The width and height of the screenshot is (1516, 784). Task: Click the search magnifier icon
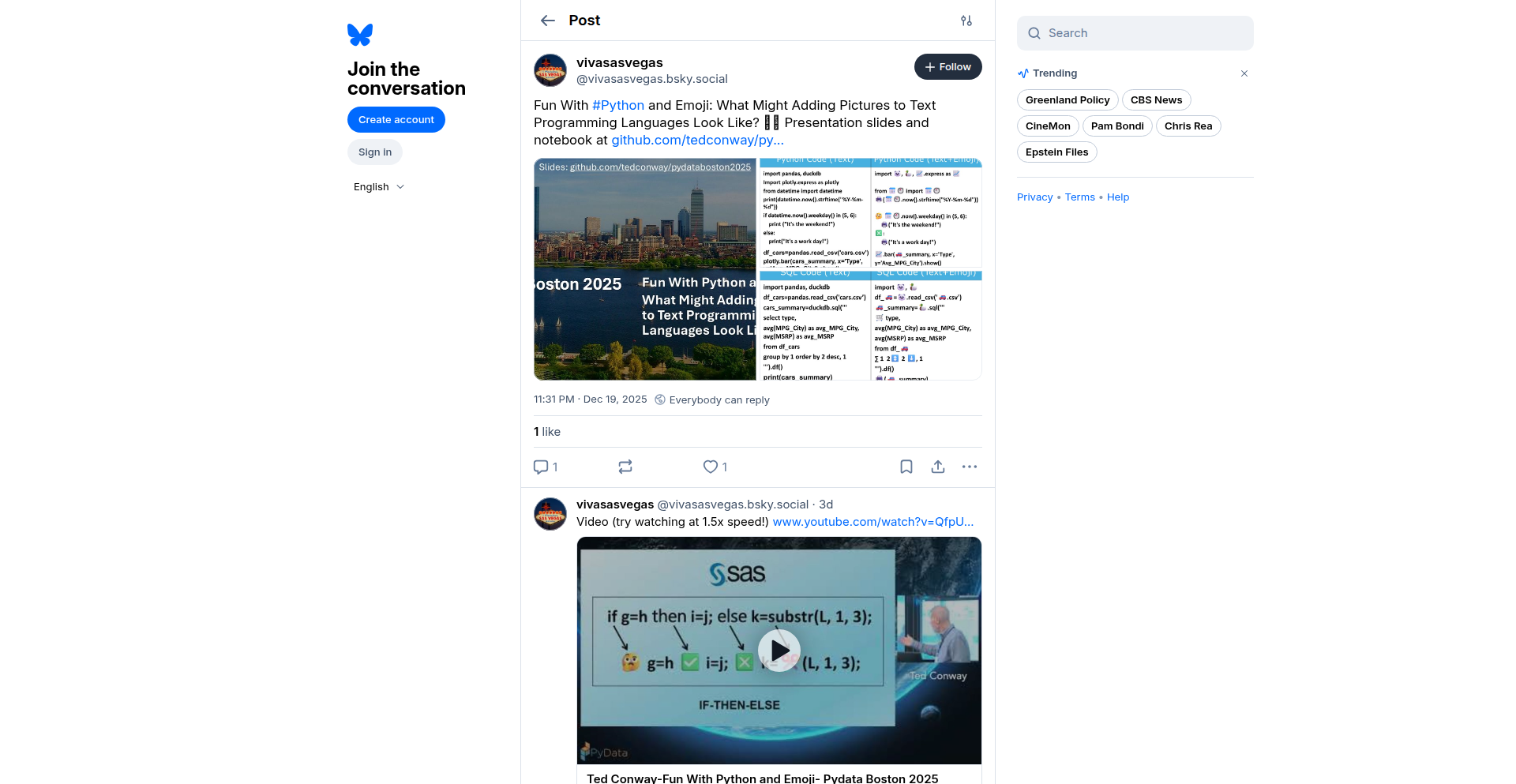[x=1034, y=33]
